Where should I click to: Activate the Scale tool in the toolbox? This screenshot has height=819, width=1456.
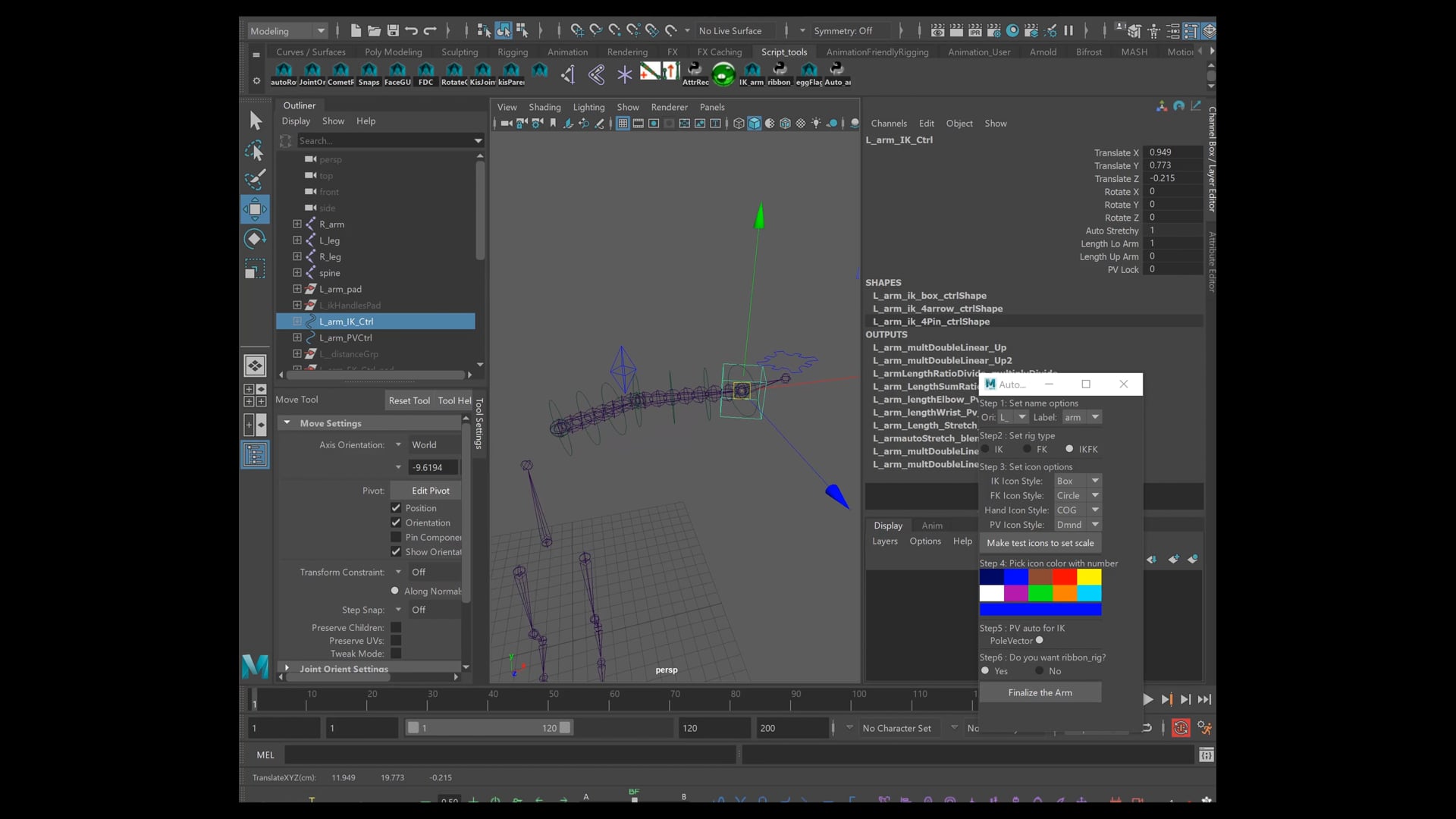[x=256, y=268]
